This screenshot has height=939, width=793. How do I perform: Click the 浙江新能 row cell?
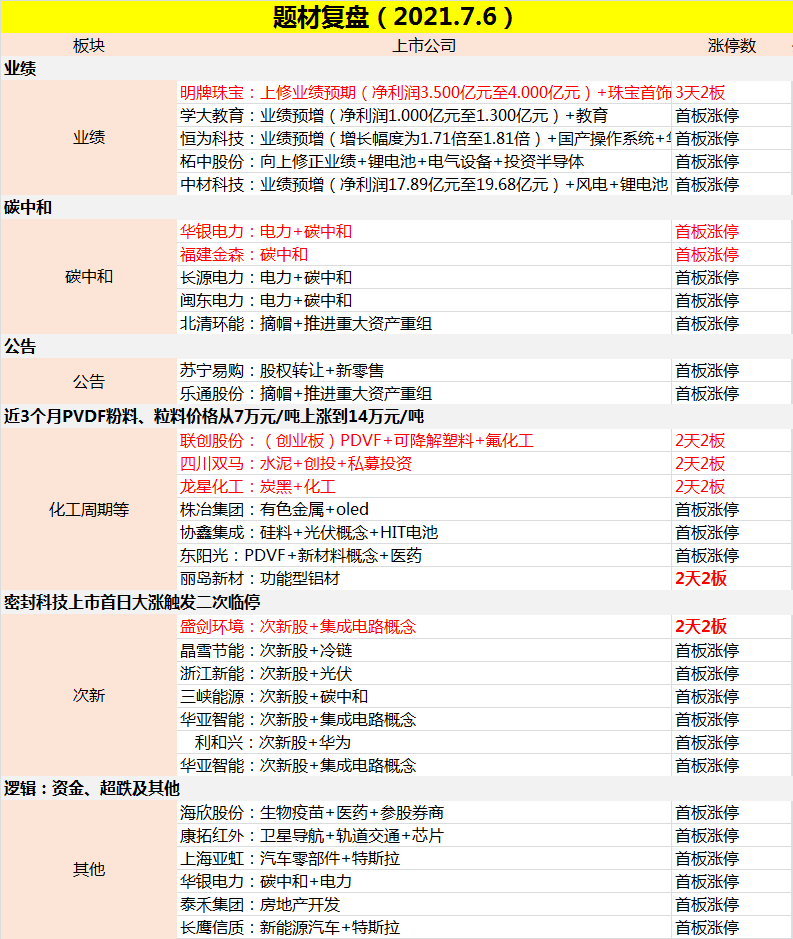coord(424,674)
